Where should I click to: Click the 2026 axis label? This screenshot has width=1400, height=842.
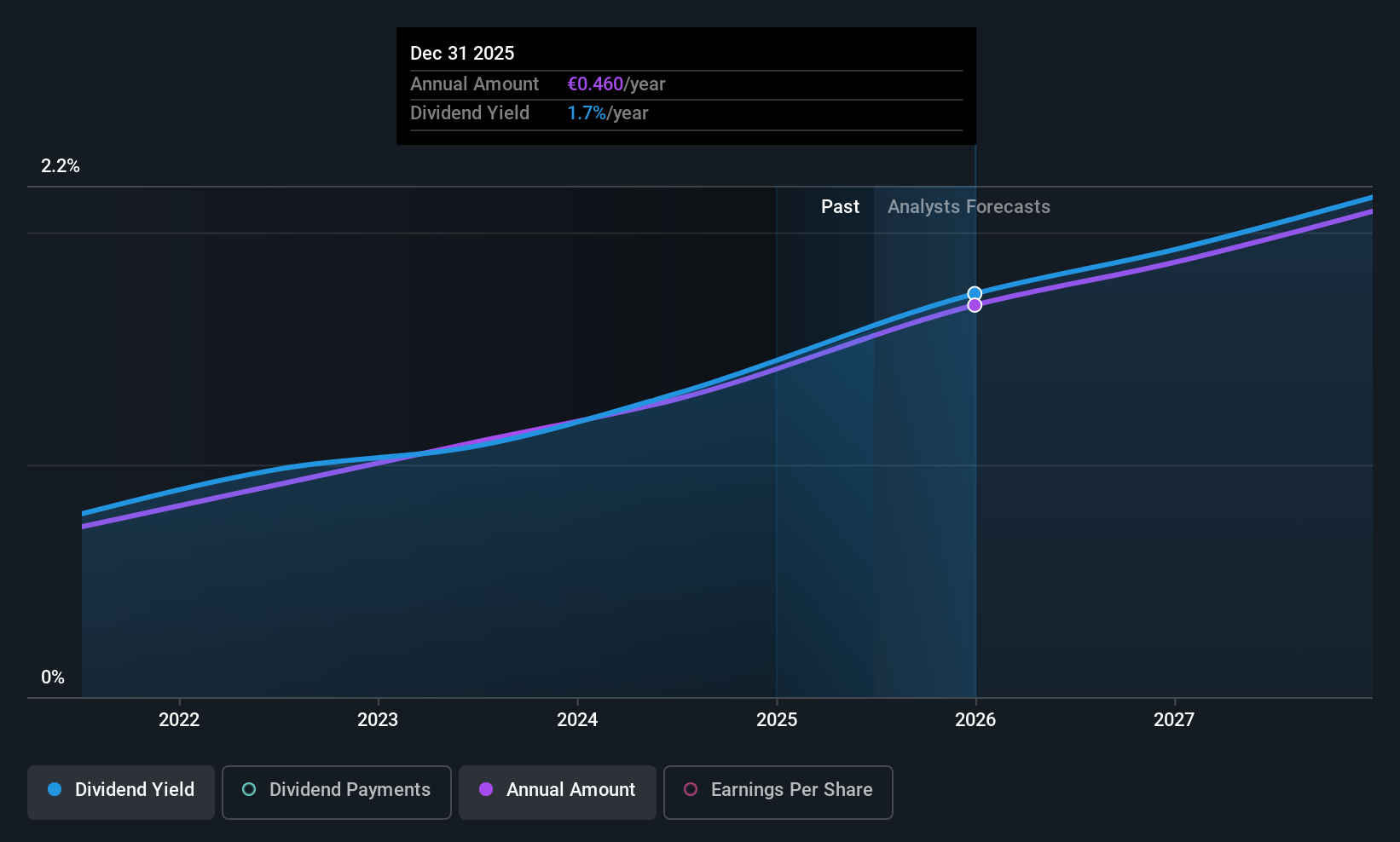pos(975,719)
